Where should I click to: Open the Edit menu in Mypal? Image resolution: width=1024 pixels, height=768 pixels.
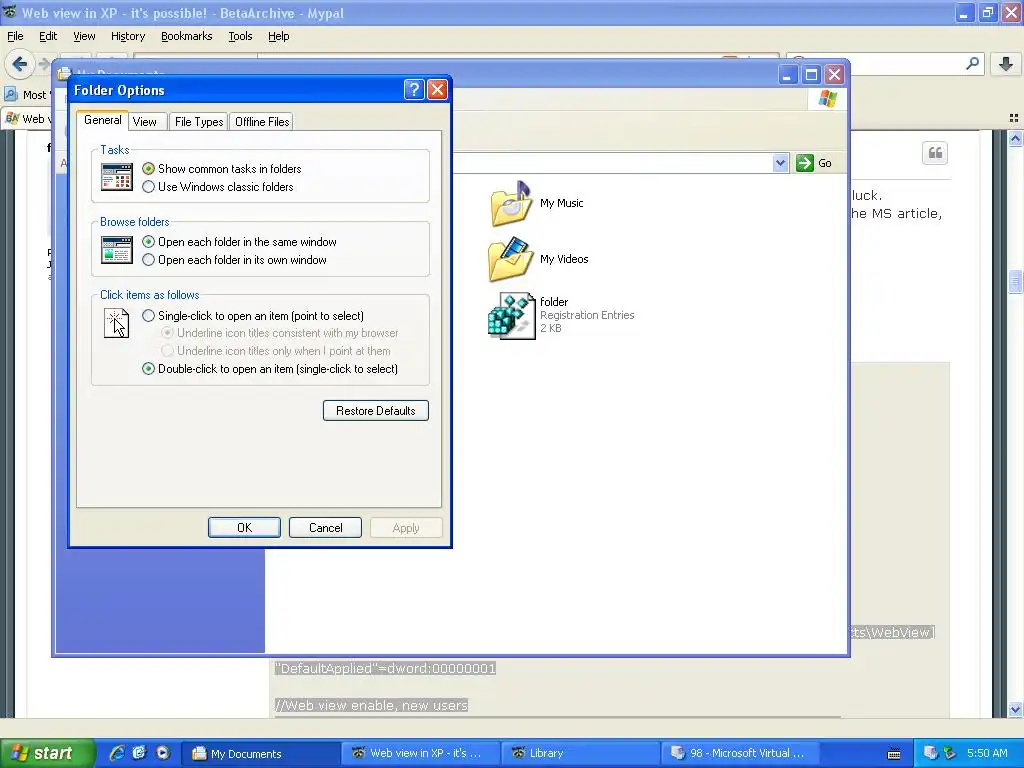click(x=48, y=36)
